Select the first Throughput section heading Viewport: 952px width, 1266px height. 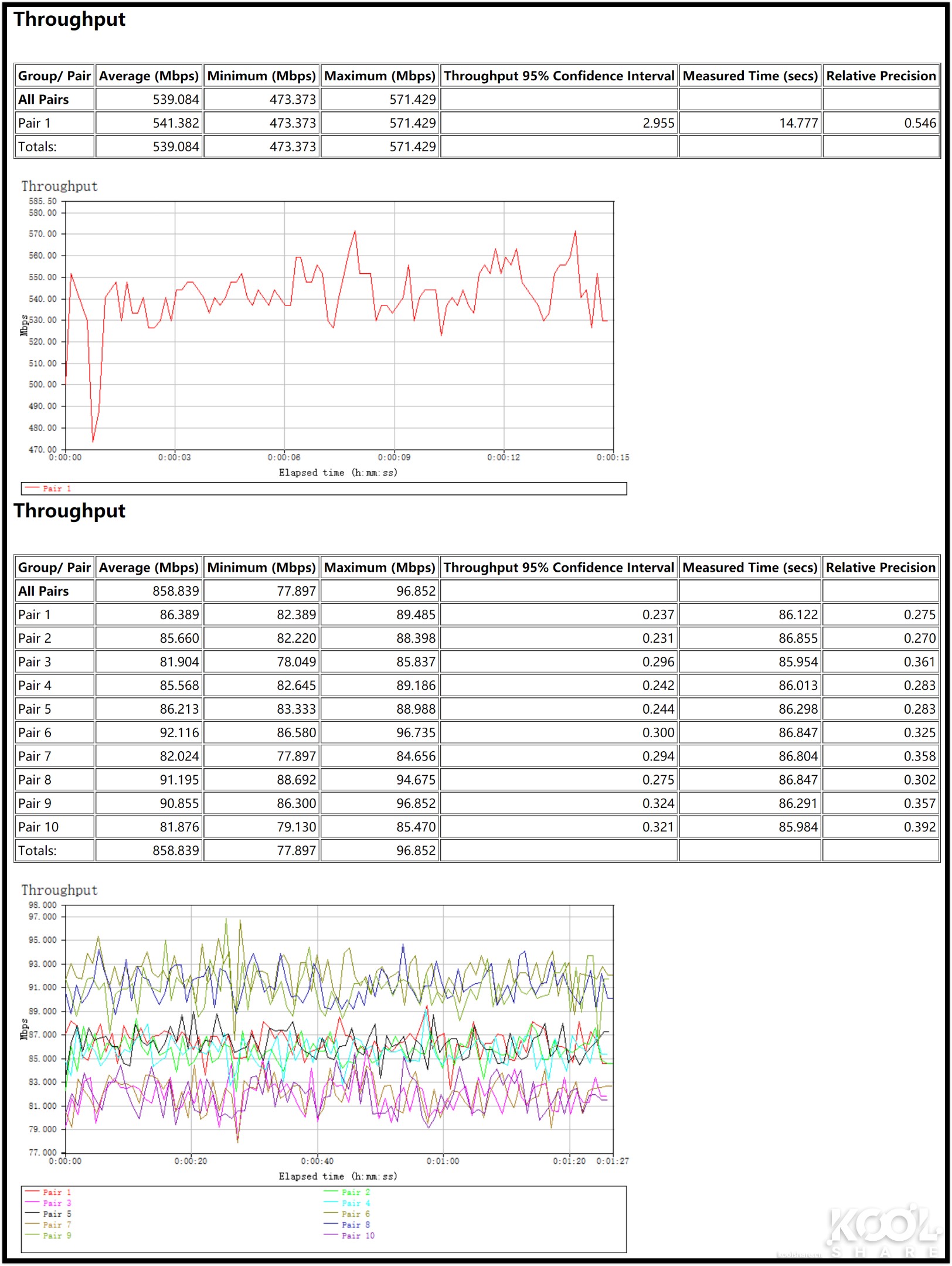tap(70, 19)
